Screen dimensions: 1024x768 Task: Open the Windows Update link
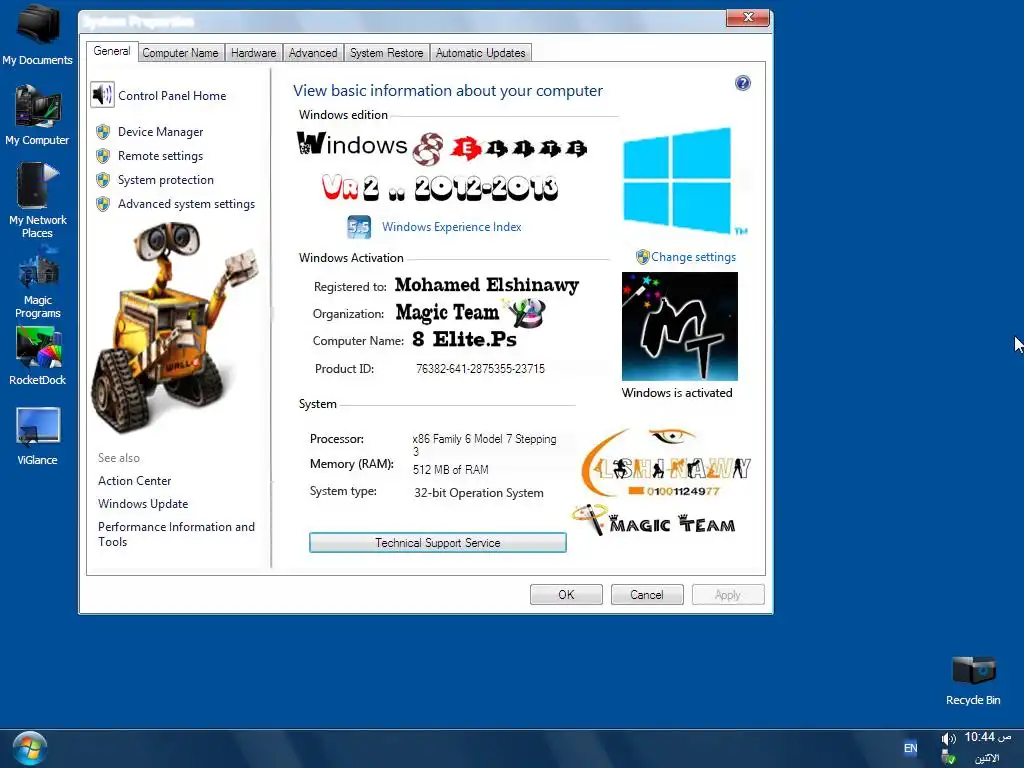tap(143, 504)
